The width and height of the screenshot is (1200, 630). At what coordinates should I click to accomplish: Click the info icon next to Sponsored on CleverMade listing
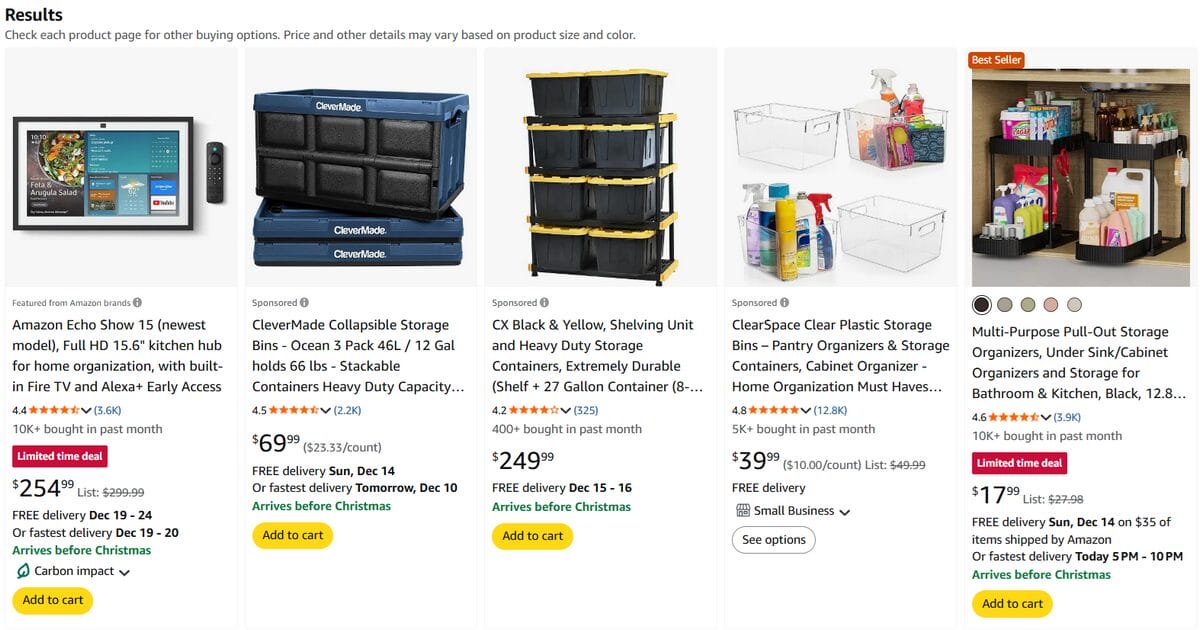[307, 302]
